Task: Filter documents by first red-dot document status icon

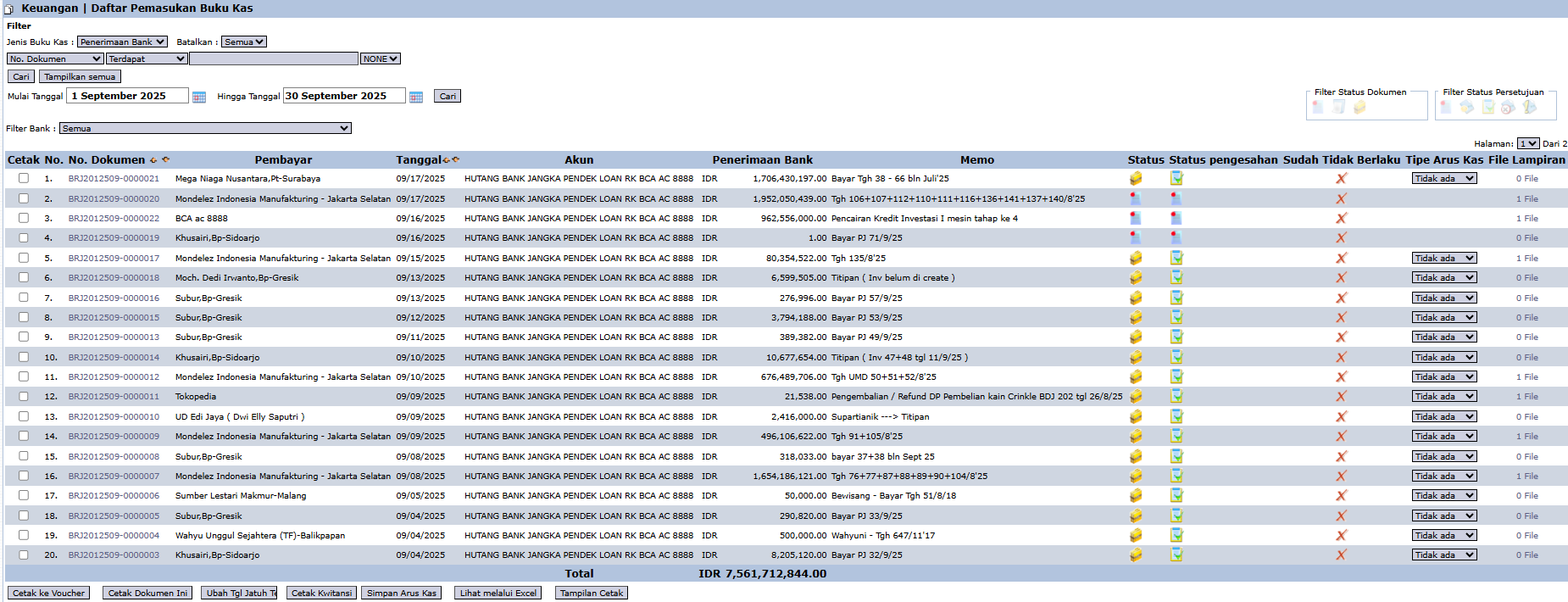Action: pos(1318,107)
